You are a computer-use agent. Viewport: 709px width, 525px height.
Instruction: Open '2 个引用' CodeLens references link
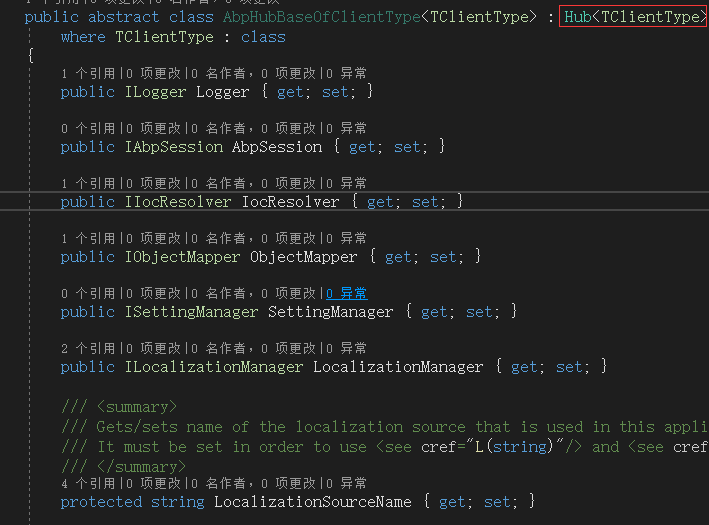point(88,349)
